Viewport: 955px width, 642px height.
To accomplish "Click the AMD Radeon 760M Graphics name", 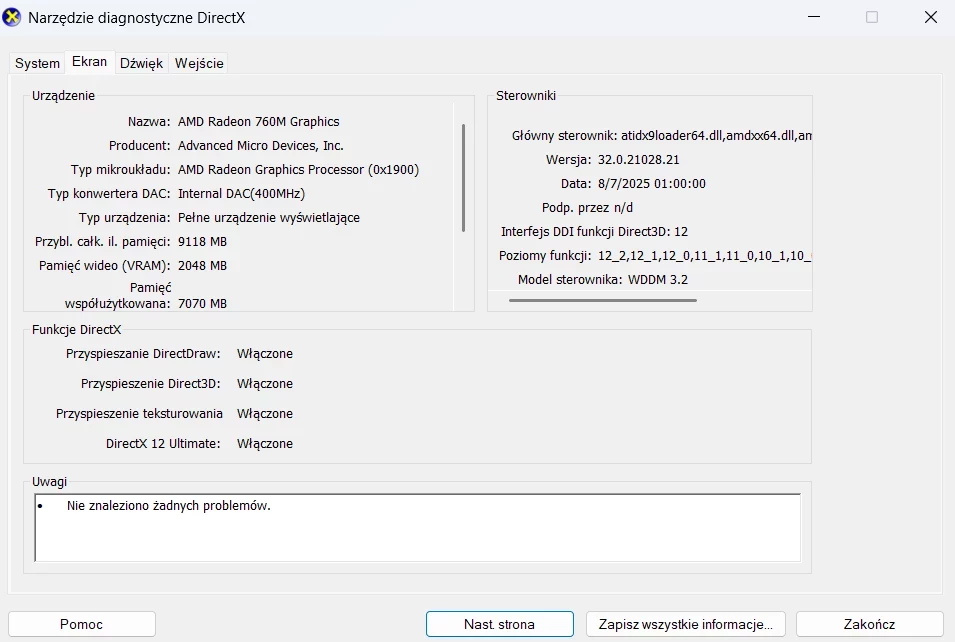I will point(258,122).
